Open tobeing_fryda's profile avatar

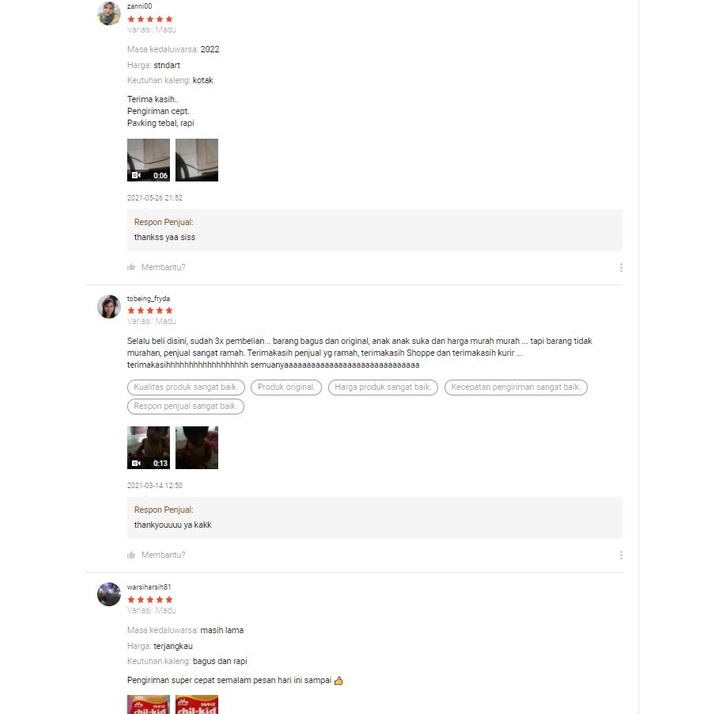[x=109, y=306]
